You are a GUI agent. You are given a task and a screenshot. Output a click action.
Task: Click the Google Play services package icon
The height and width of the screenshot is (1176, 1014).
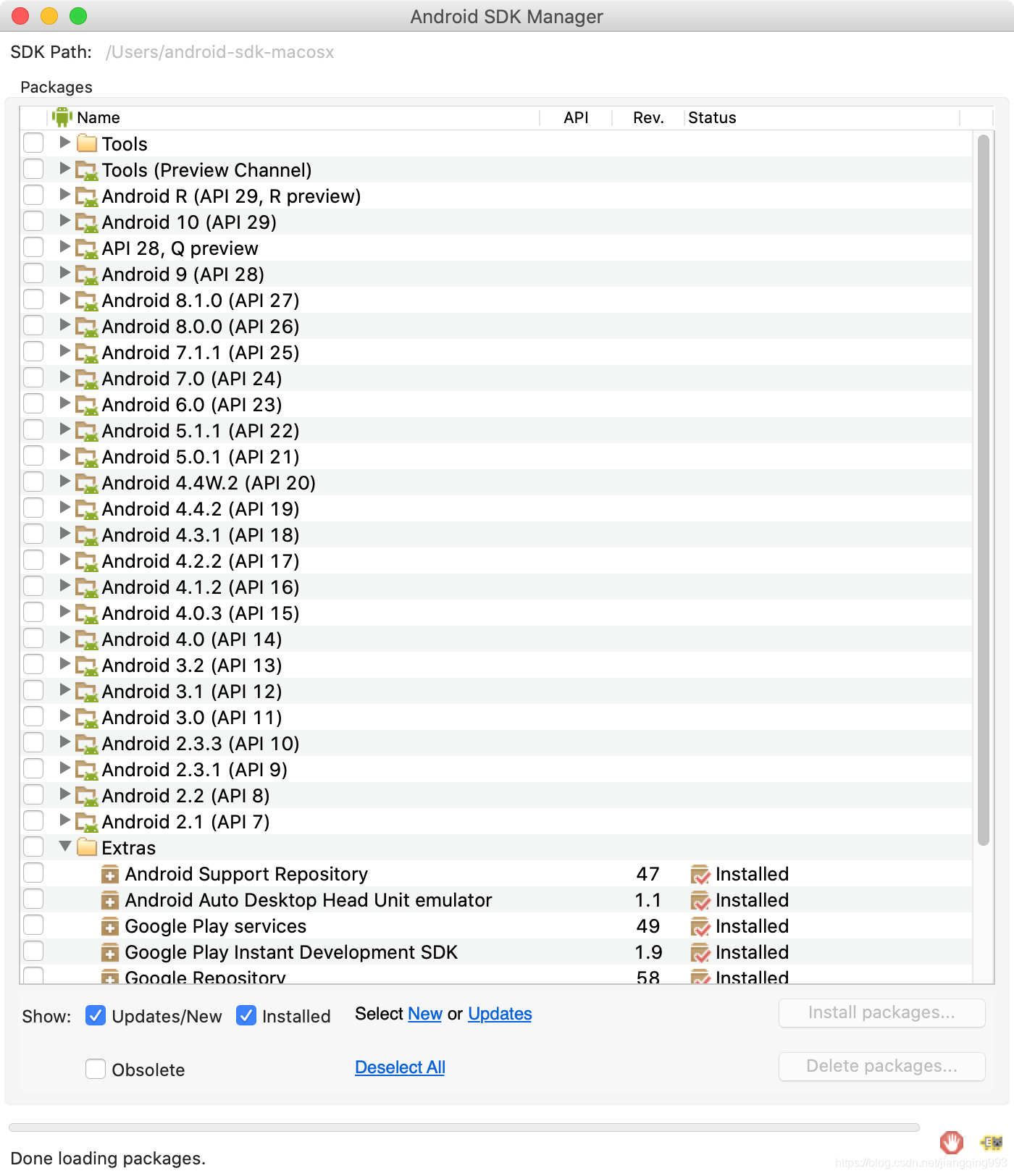click(x=110, y=927)
